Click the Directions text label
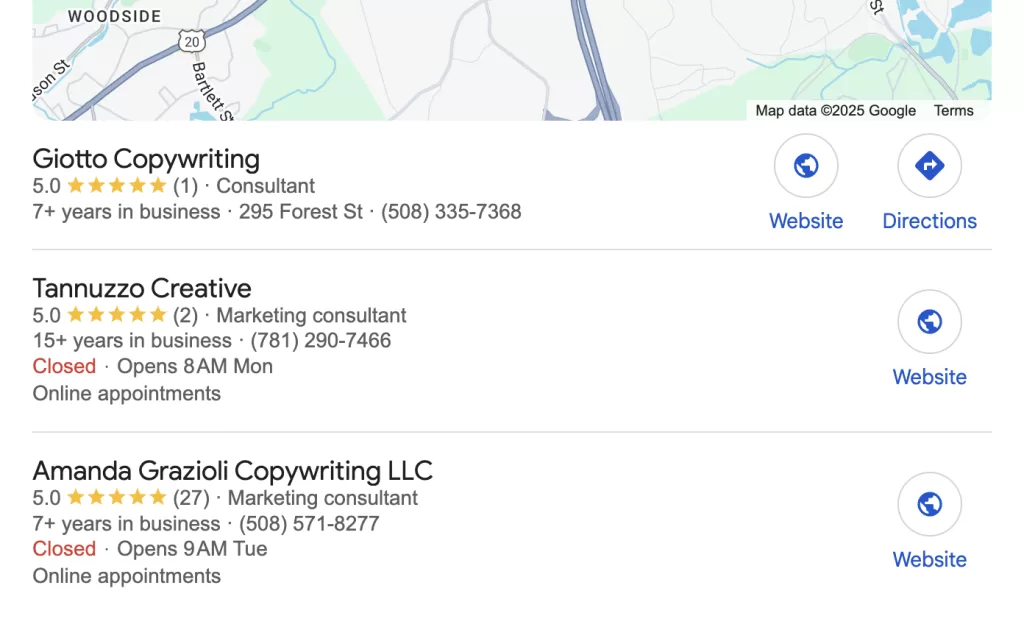Image resolution: width=1024 pixels, height=630 pixels. tap(929, 221)
